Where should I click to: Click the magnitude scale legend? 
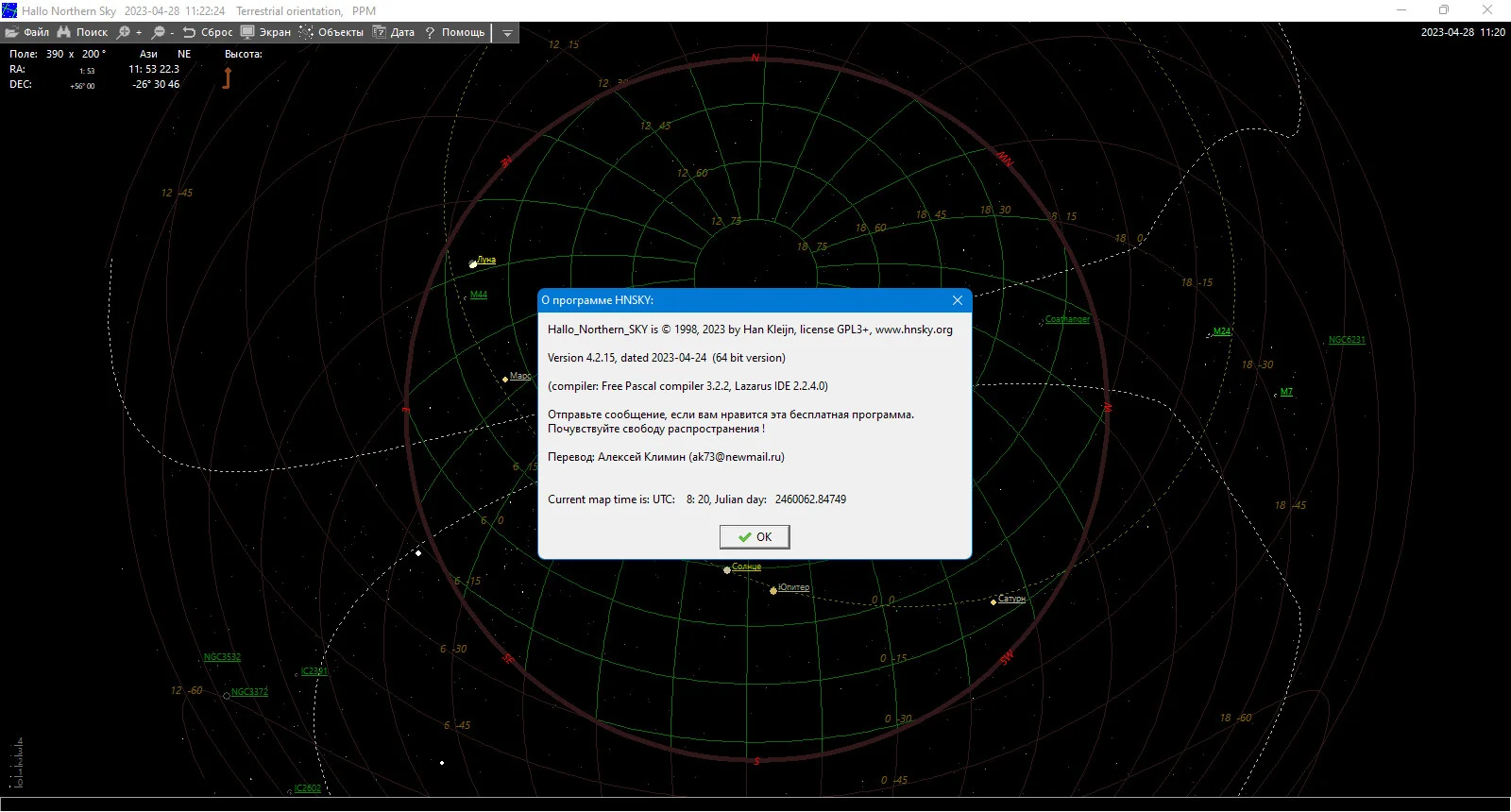18,763
